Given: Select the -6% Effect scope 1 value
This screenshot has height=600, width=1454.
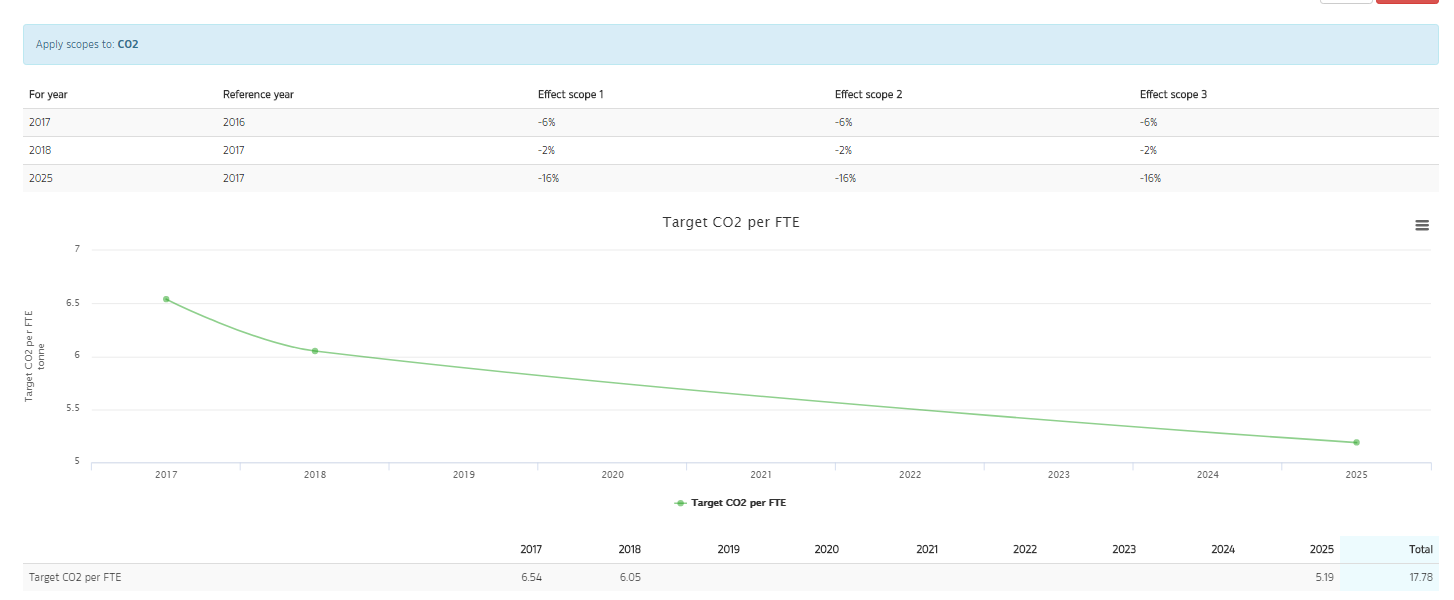Looking at the screenshot, I should click(548, 121).
